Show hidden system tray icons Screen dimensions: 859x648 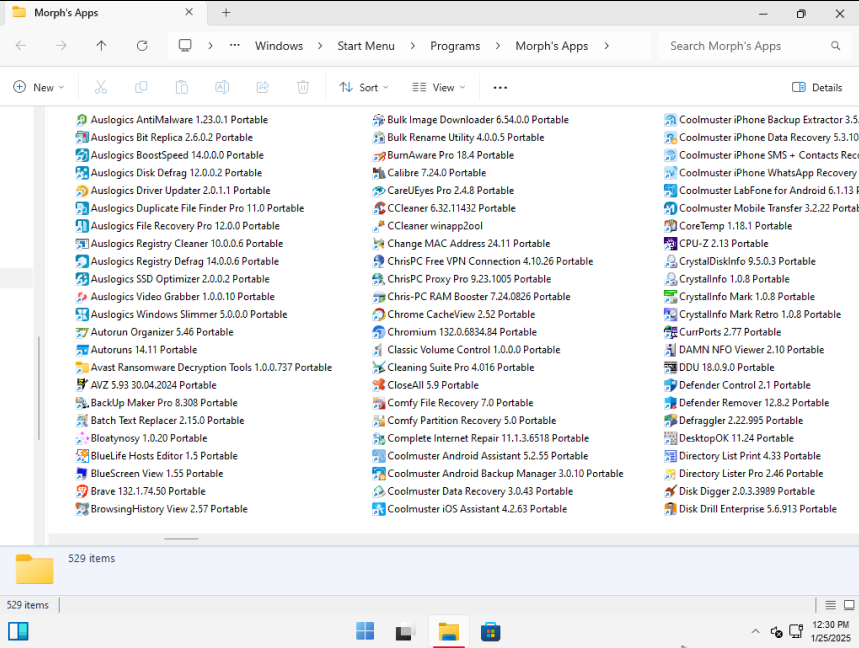(x=755, y=632)
